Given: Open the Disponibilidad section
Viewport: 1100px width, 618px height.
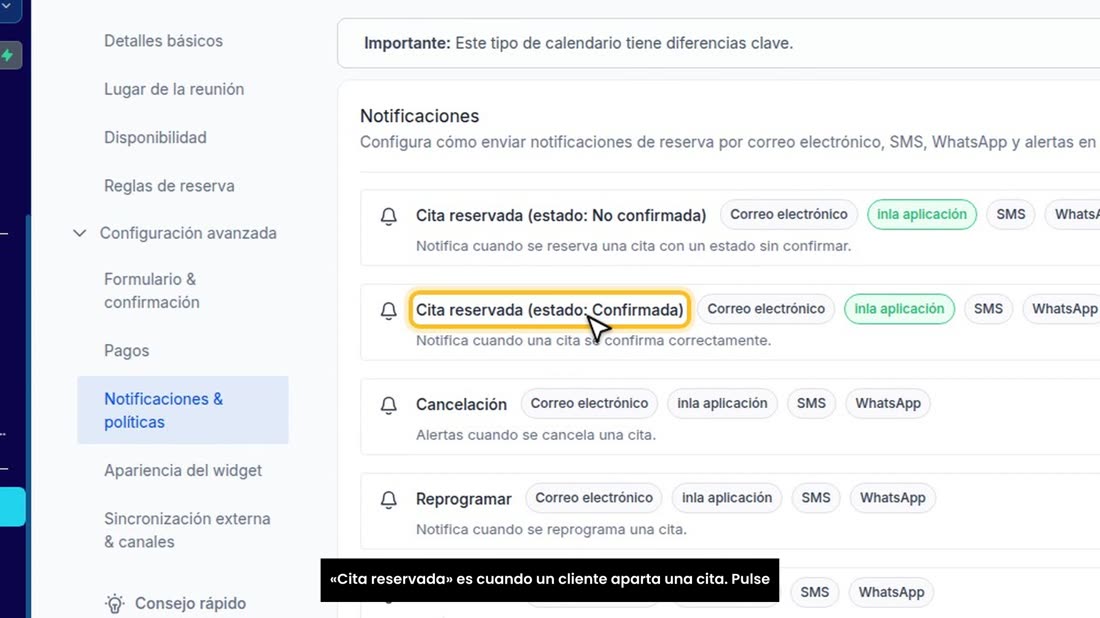Looking at the screenshot, I should (155, 137).
